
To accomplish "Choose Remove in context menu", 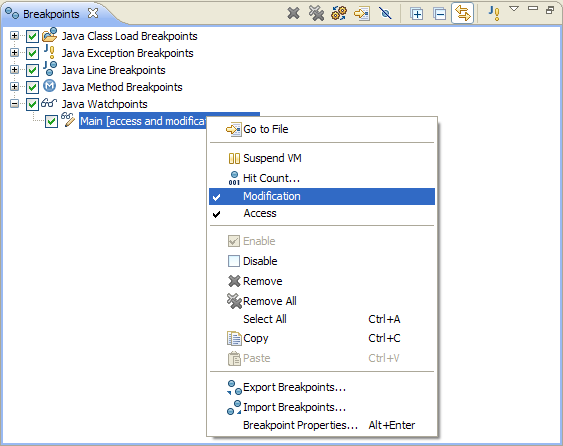I will coord(322,281).
